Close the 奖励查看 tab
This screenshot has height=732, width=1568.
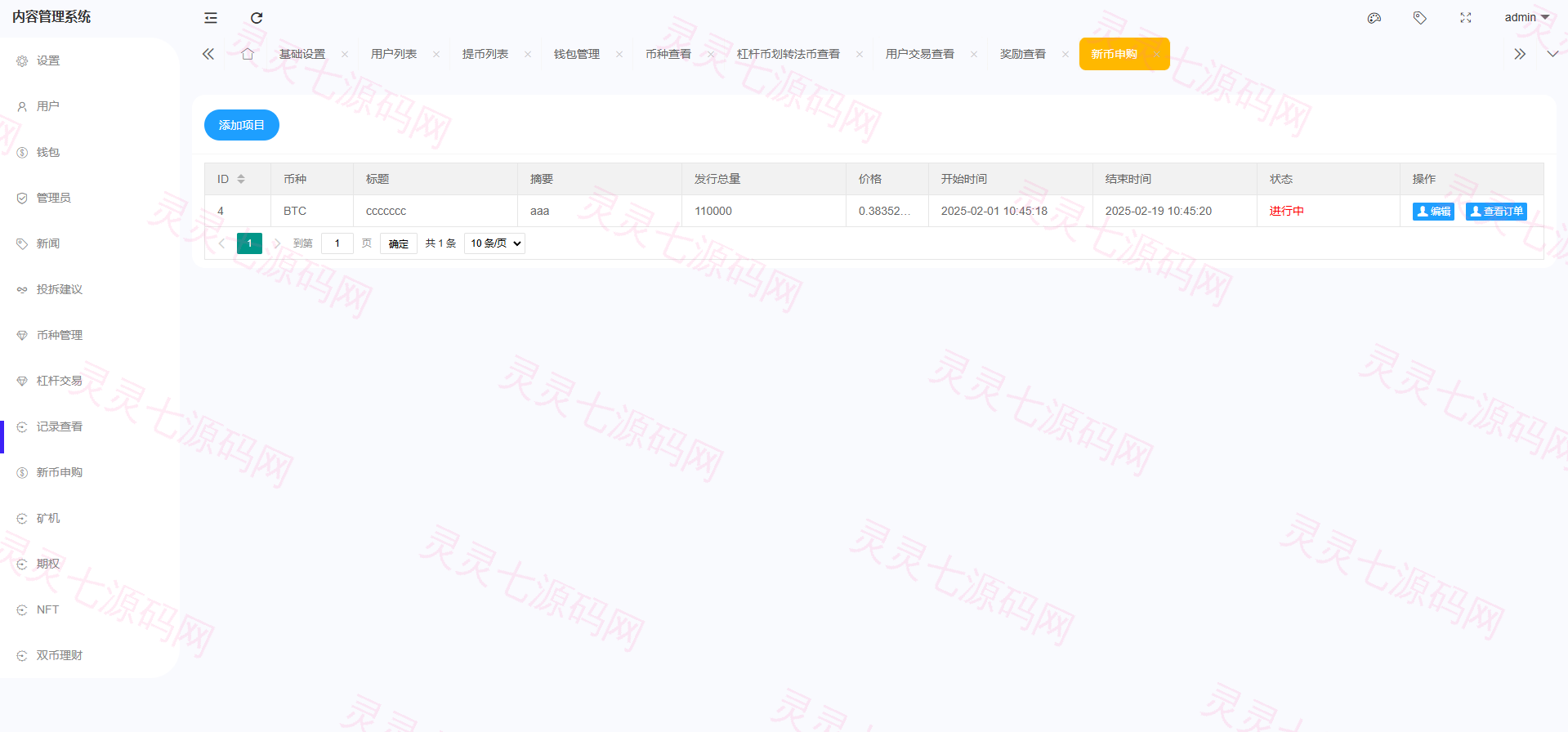tap(1065, 55)
